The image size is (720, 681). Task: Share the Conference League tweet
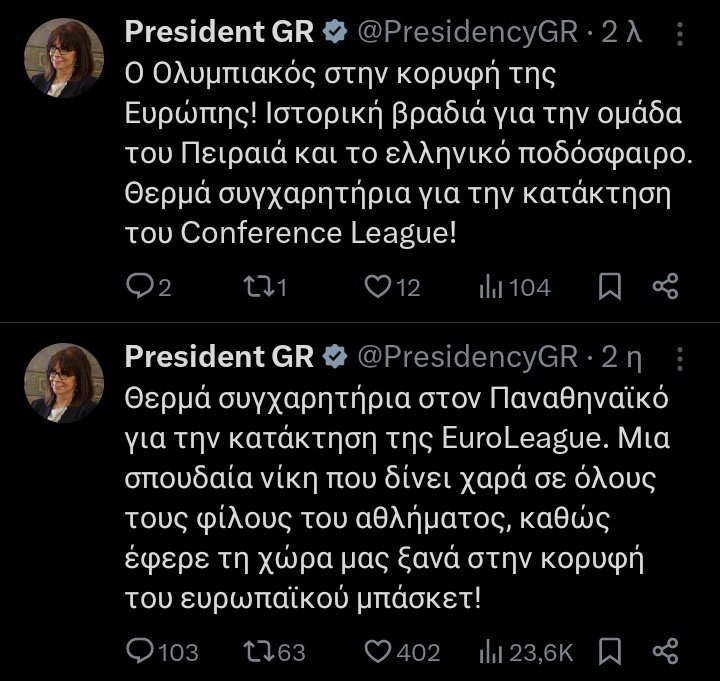[x=665, y=288]
